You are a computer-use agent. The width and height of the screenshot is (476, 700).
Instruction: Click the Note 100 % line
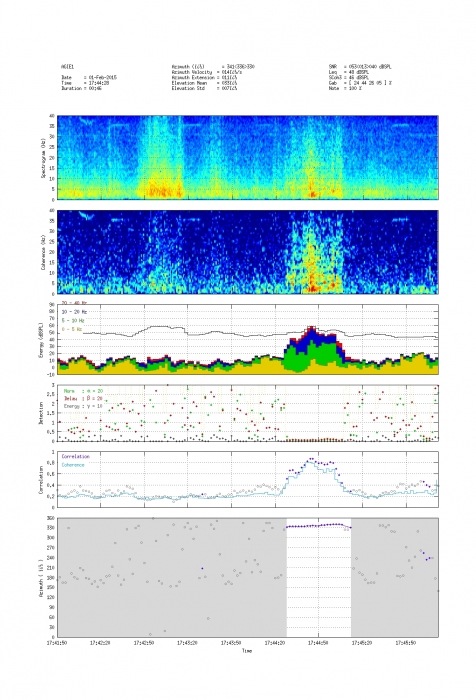[x=345, y=88]
